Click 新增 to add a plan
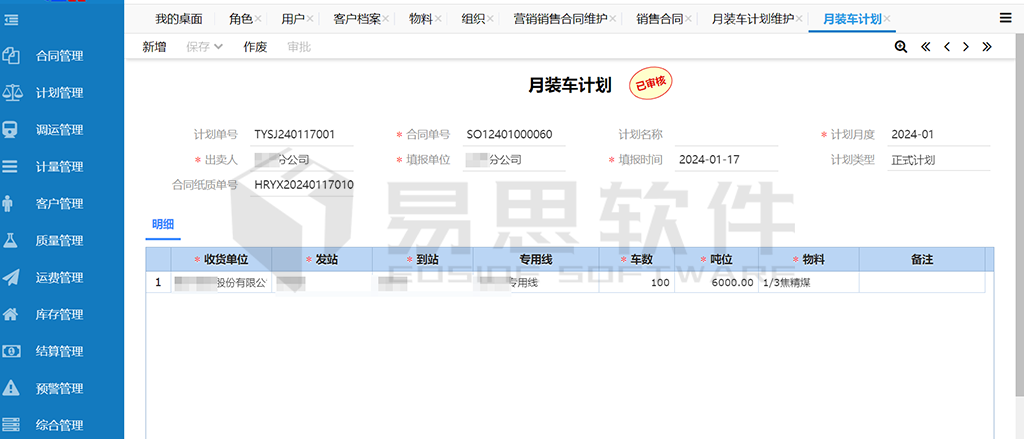Viewport: 1024px width, 439px height. 154,47
